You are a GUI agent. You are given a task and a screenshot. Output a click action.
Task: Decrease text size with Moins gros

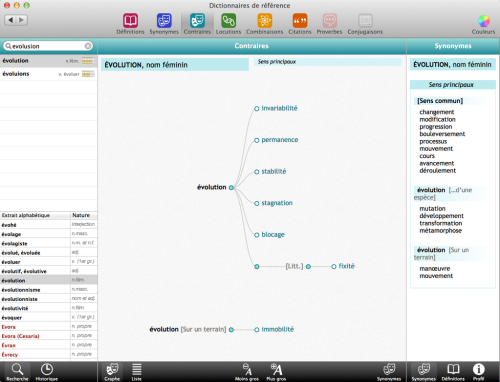pos(247,371)
